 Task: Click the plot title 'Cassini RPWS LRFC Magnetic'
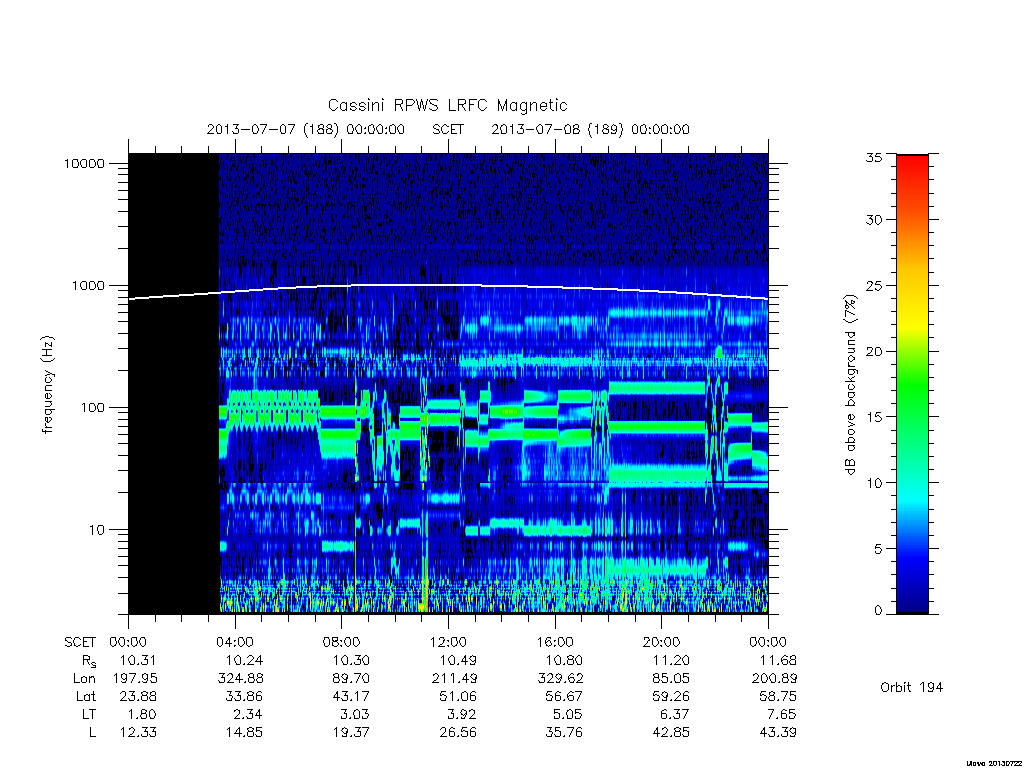pyautogui.click(x=447, y=105)
